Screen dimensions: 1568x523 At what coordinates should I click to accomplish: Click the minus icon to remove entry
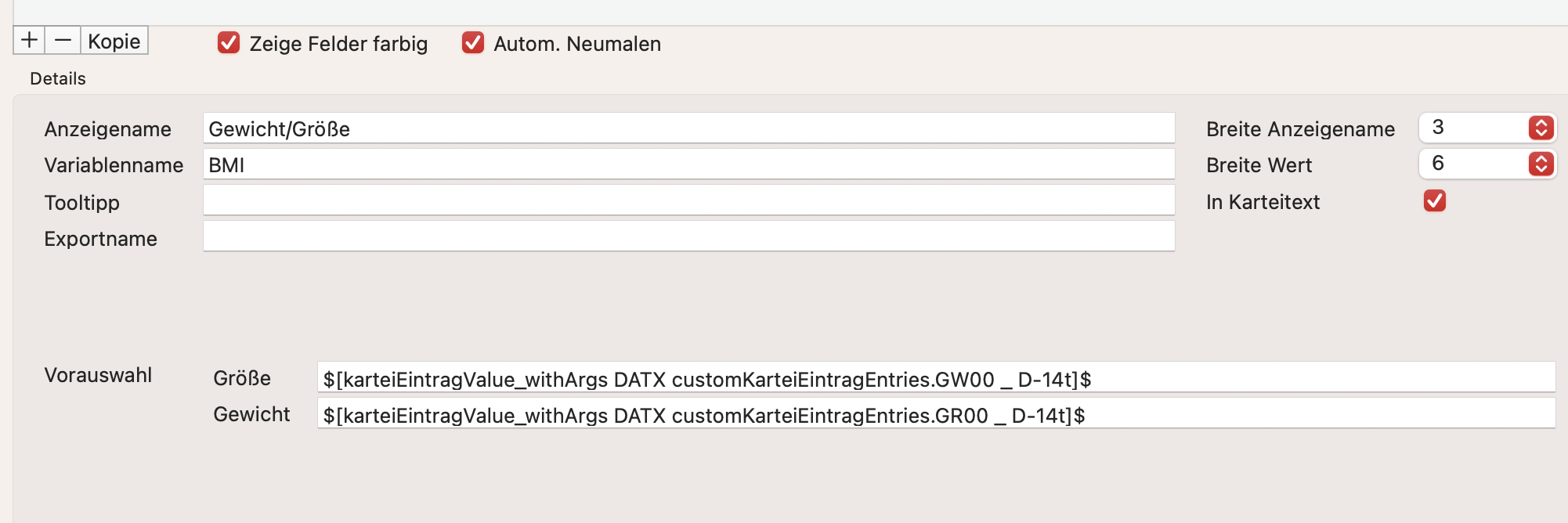click(x=63, y=40)
